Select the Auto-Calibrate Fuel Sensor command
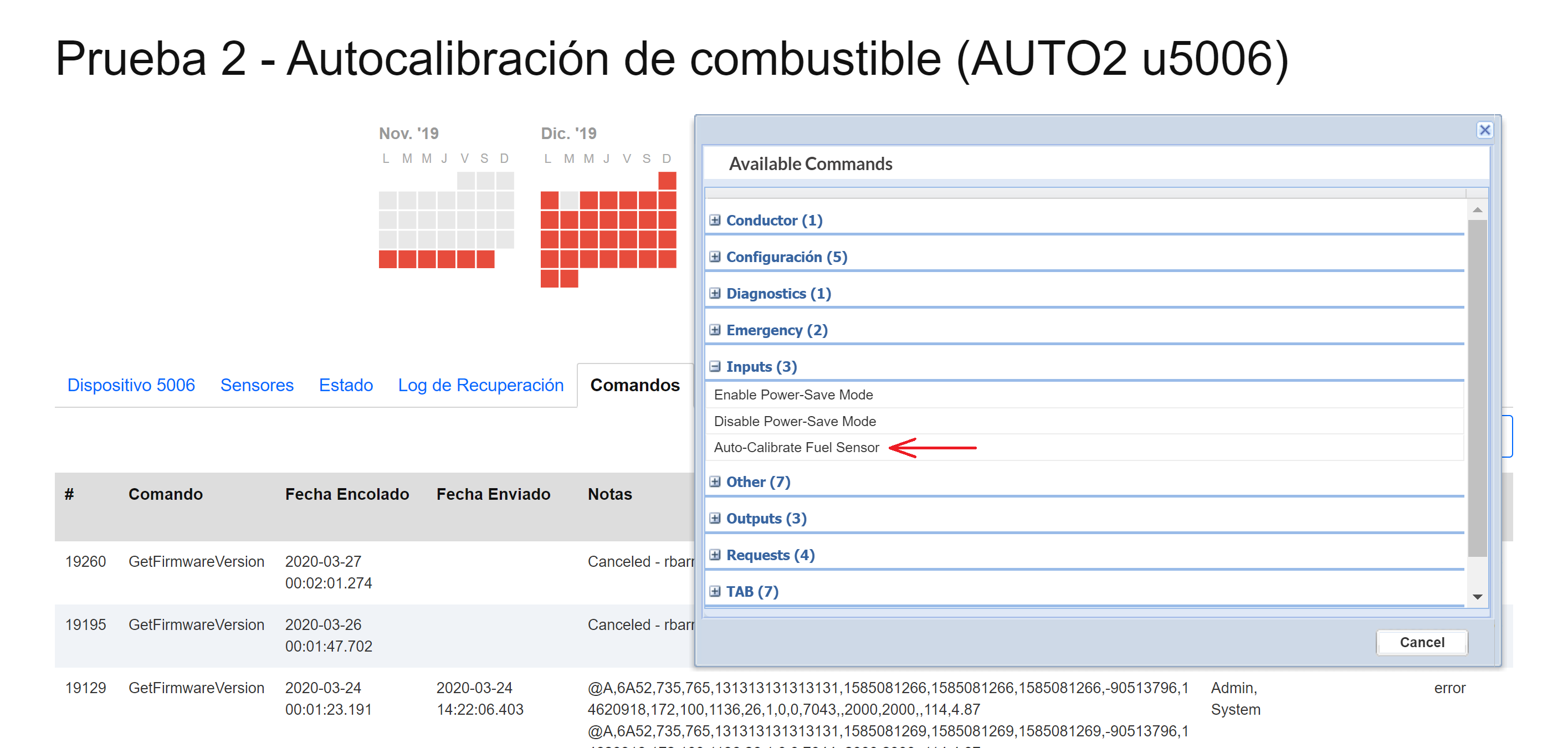Image resolution: width=1568 pixels, height=748 pixels. tap(796, 447)
